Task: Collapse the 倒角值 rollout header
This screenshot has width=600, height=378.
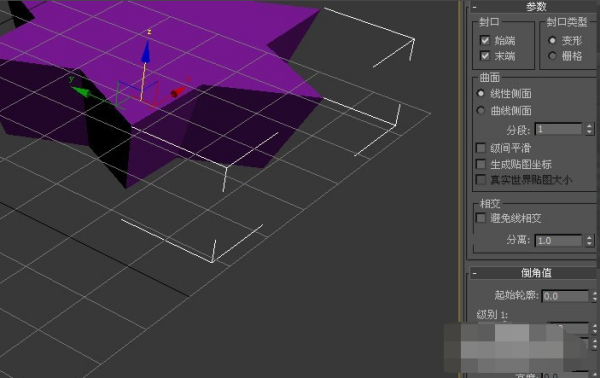Action: pos(536,273)
